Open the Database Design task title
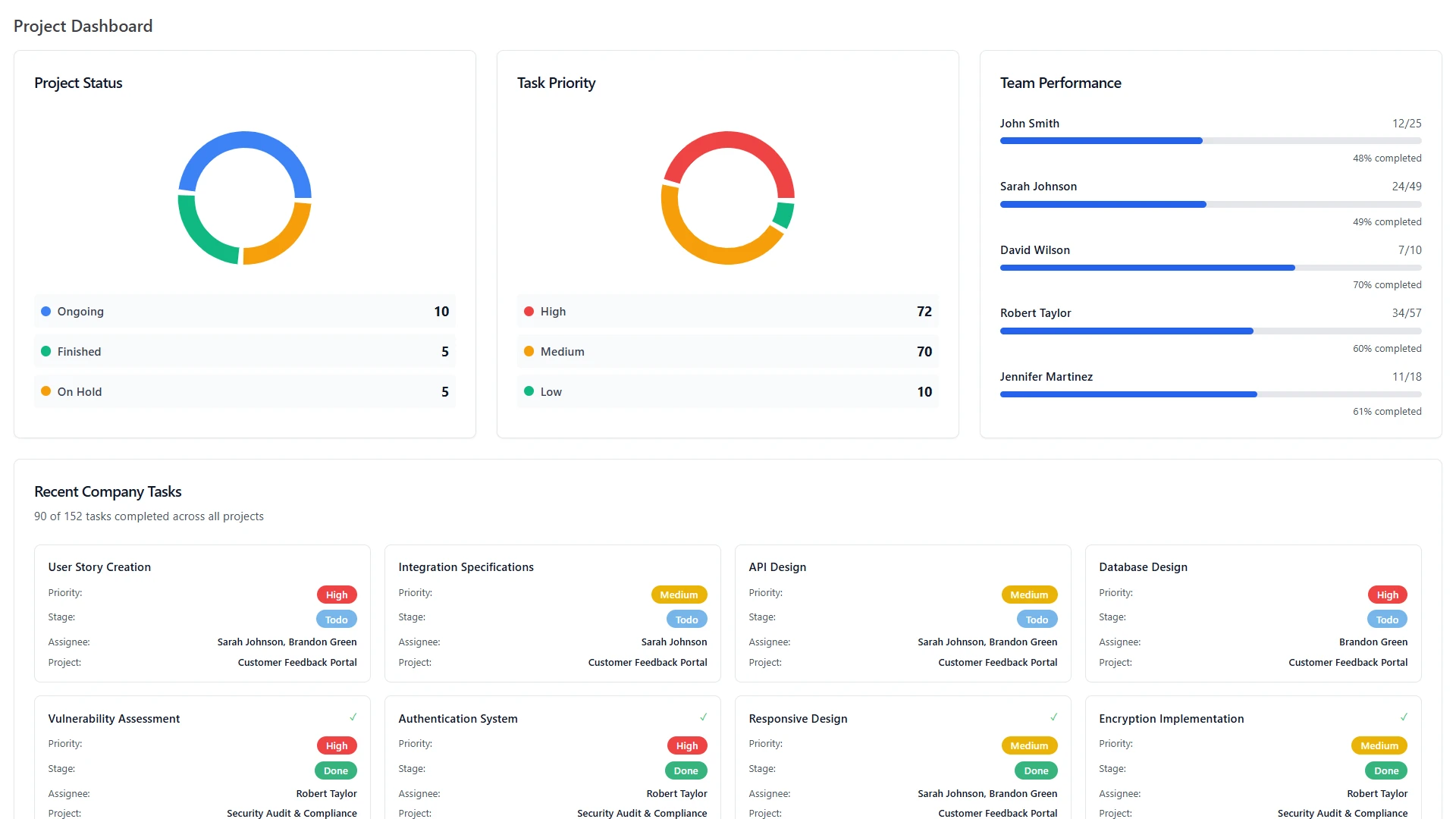Image resolution: width=1456 pixels, height=819 pixels. (x=1143, y=567)
